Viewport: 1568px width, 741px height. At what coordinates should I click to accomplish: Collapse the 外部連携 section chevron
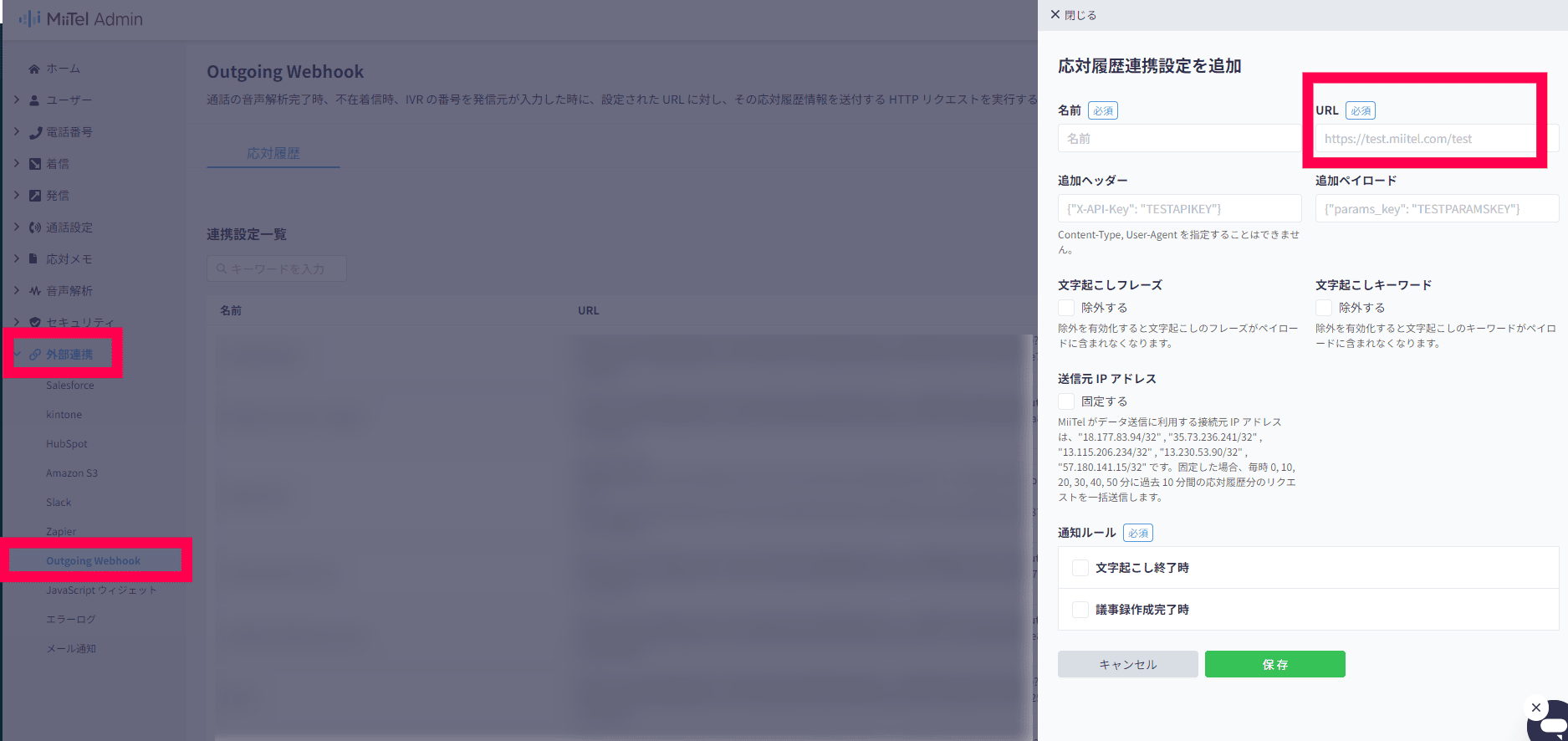tap(17, 355)
